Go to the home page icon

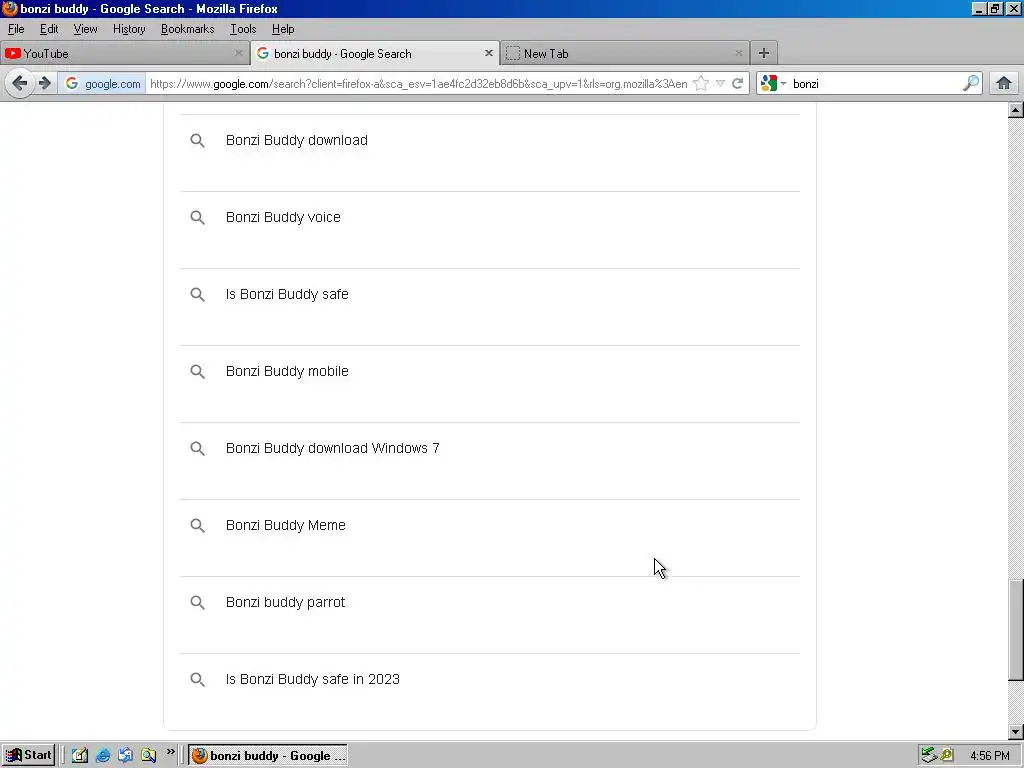click(x=1004, y=84)
